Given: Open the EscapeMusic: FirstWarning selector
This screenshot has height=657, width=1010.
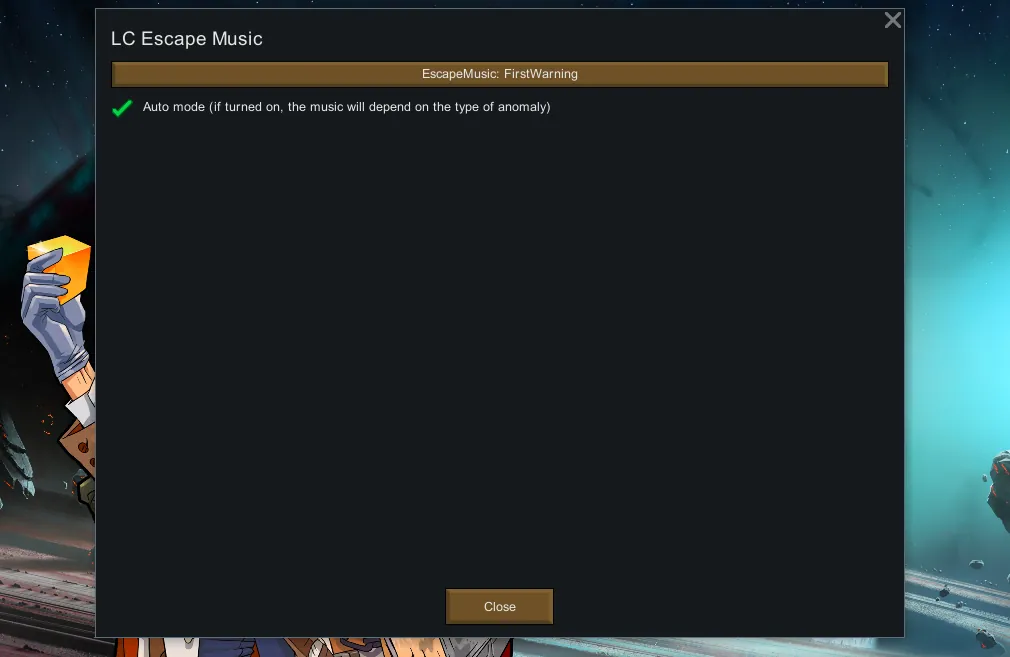Looking at the screenshot, I should (499, 74).
